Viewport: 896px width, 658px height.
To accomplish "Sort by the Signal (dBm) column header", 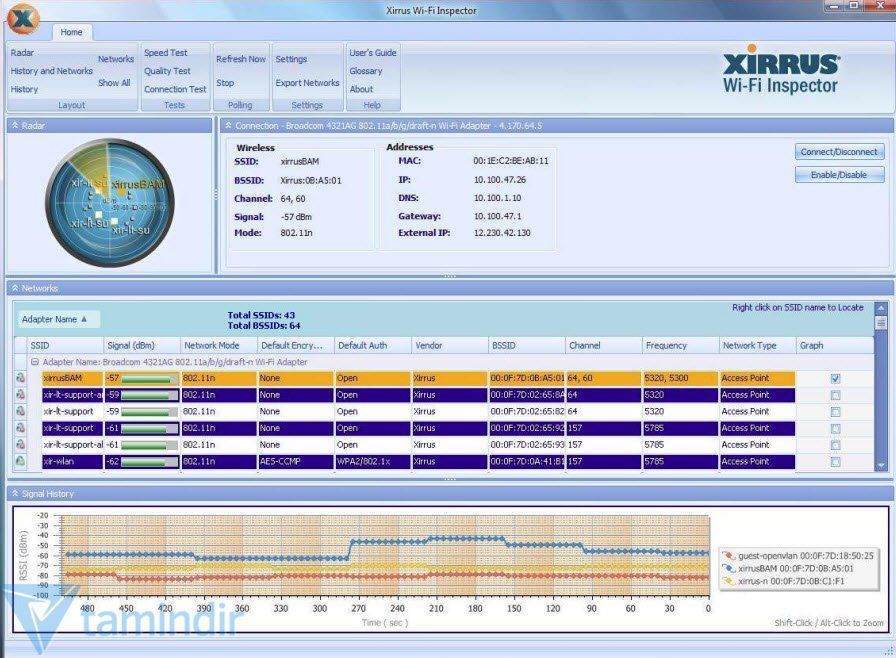I will (142, 346).
